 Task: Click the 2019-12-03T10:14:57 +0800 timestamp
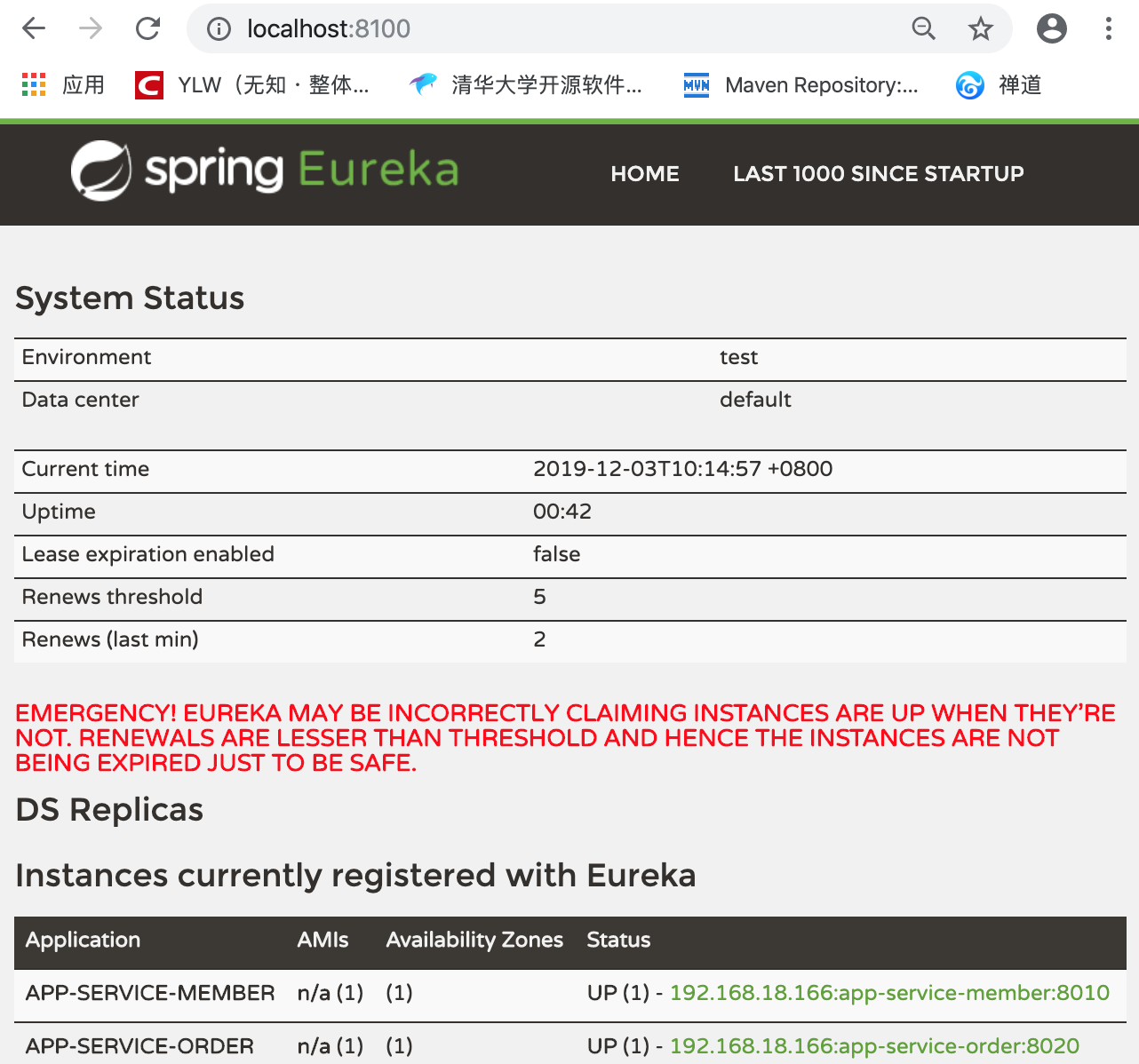[682, 469]
